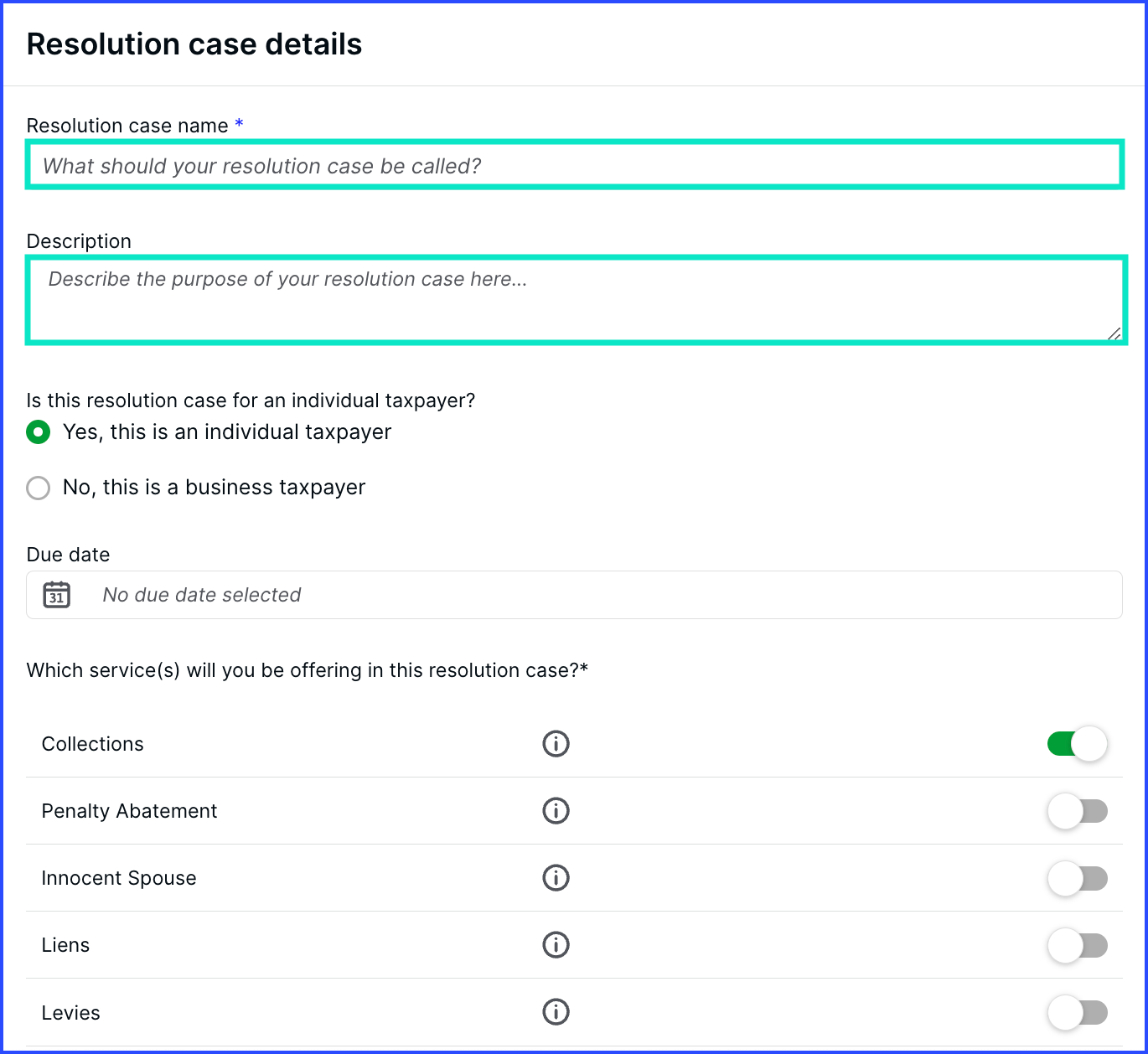Click the calendar icon for due date
The image size is (1148, 1054).
(x=55, y=595)
